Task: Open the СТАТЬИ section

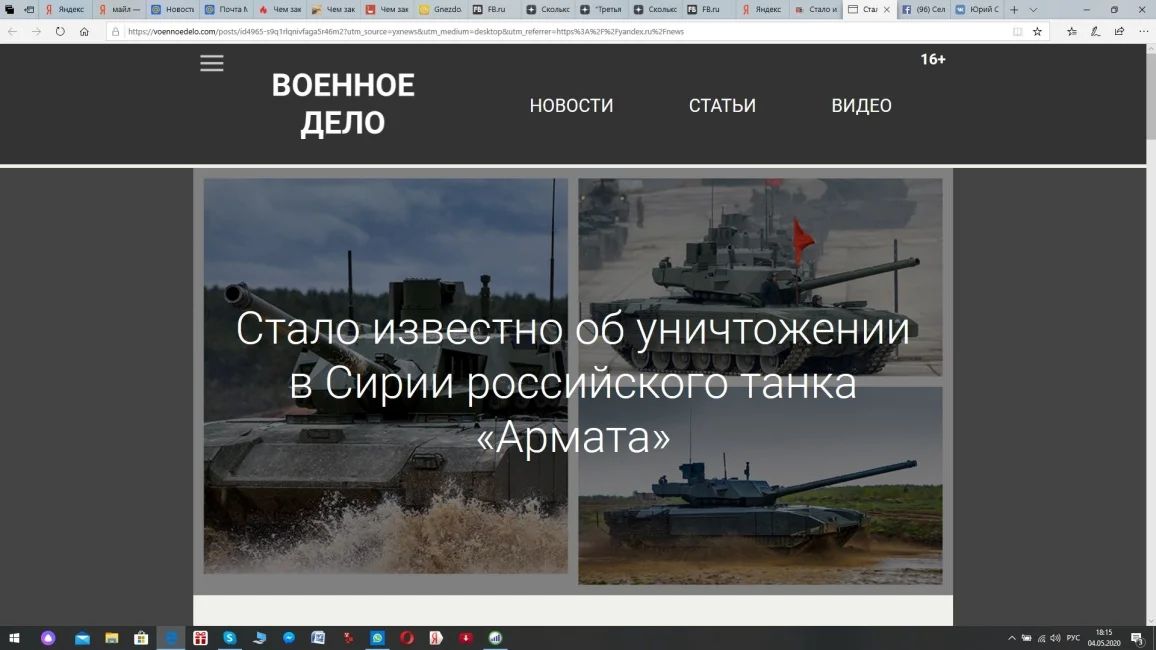Action: click(x=722, y=106)
